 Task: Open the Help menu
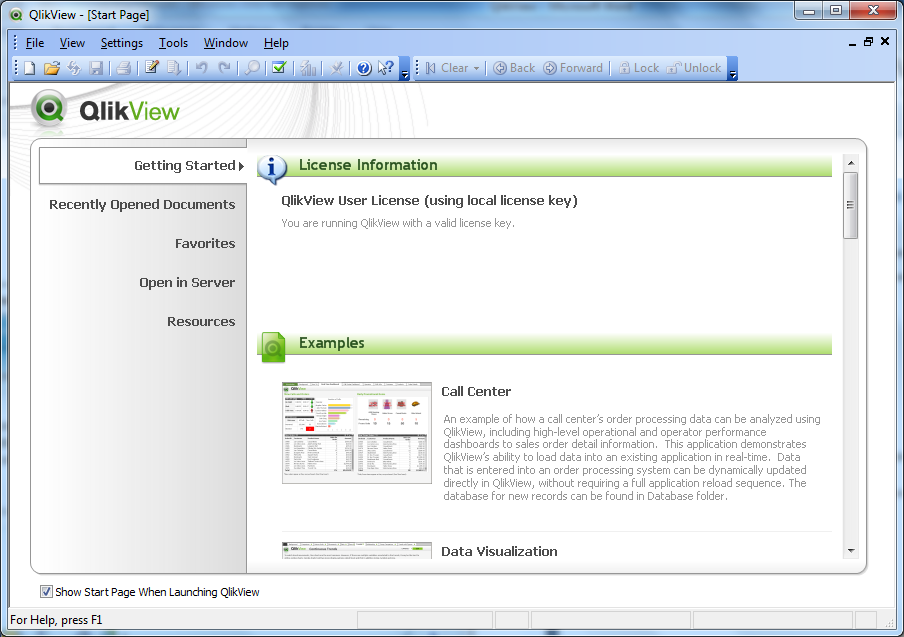click(276, 43)
